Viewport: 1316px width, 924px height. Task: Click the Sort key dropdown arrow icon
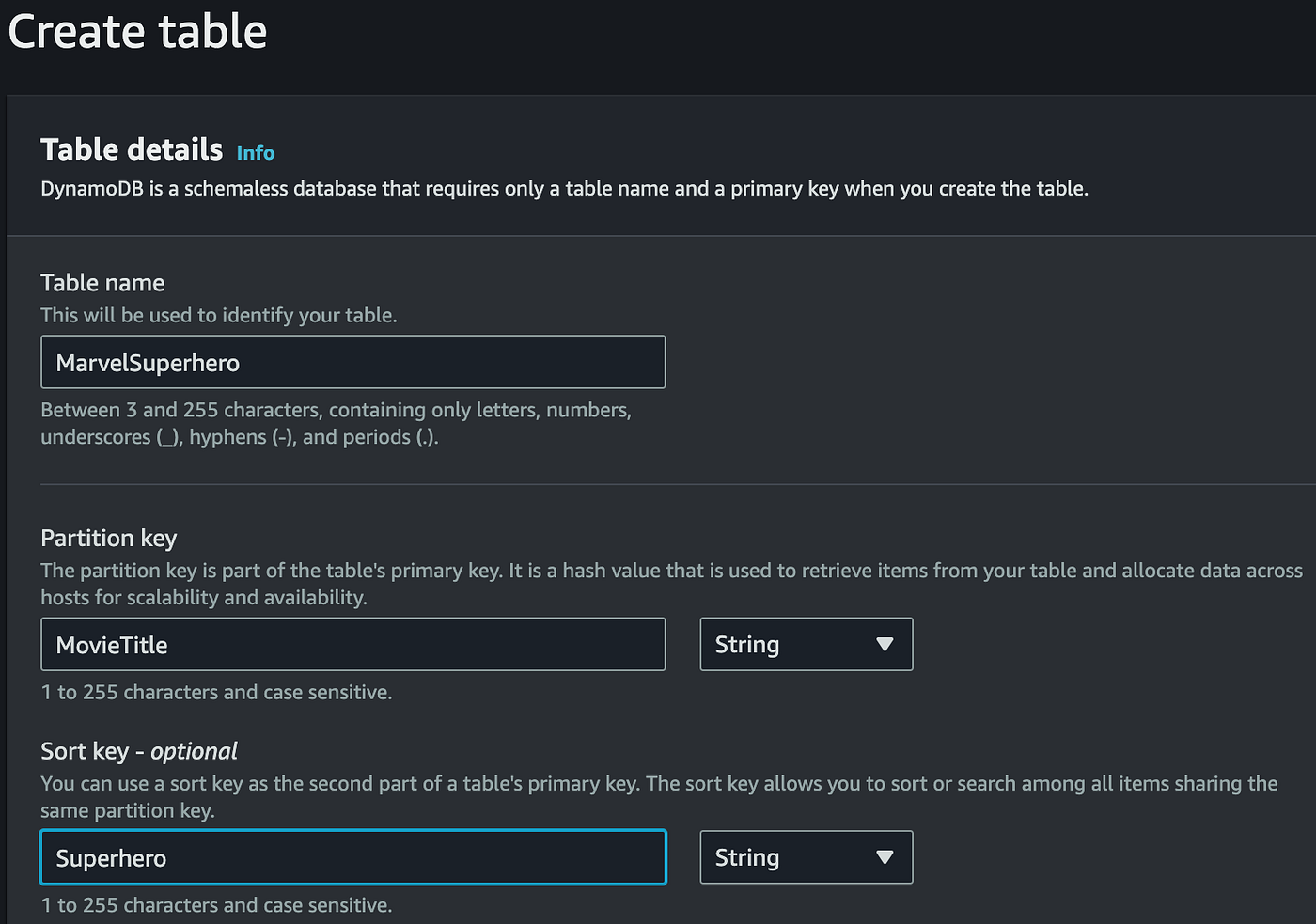coord(885,857)
